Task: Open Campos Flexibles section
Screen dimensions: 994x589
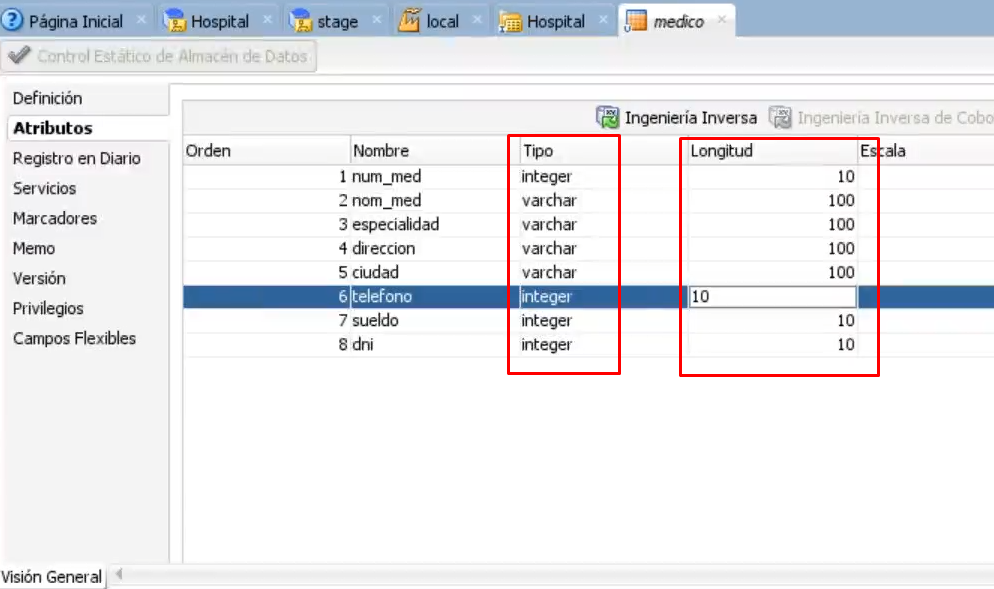Action: (74, 339)
